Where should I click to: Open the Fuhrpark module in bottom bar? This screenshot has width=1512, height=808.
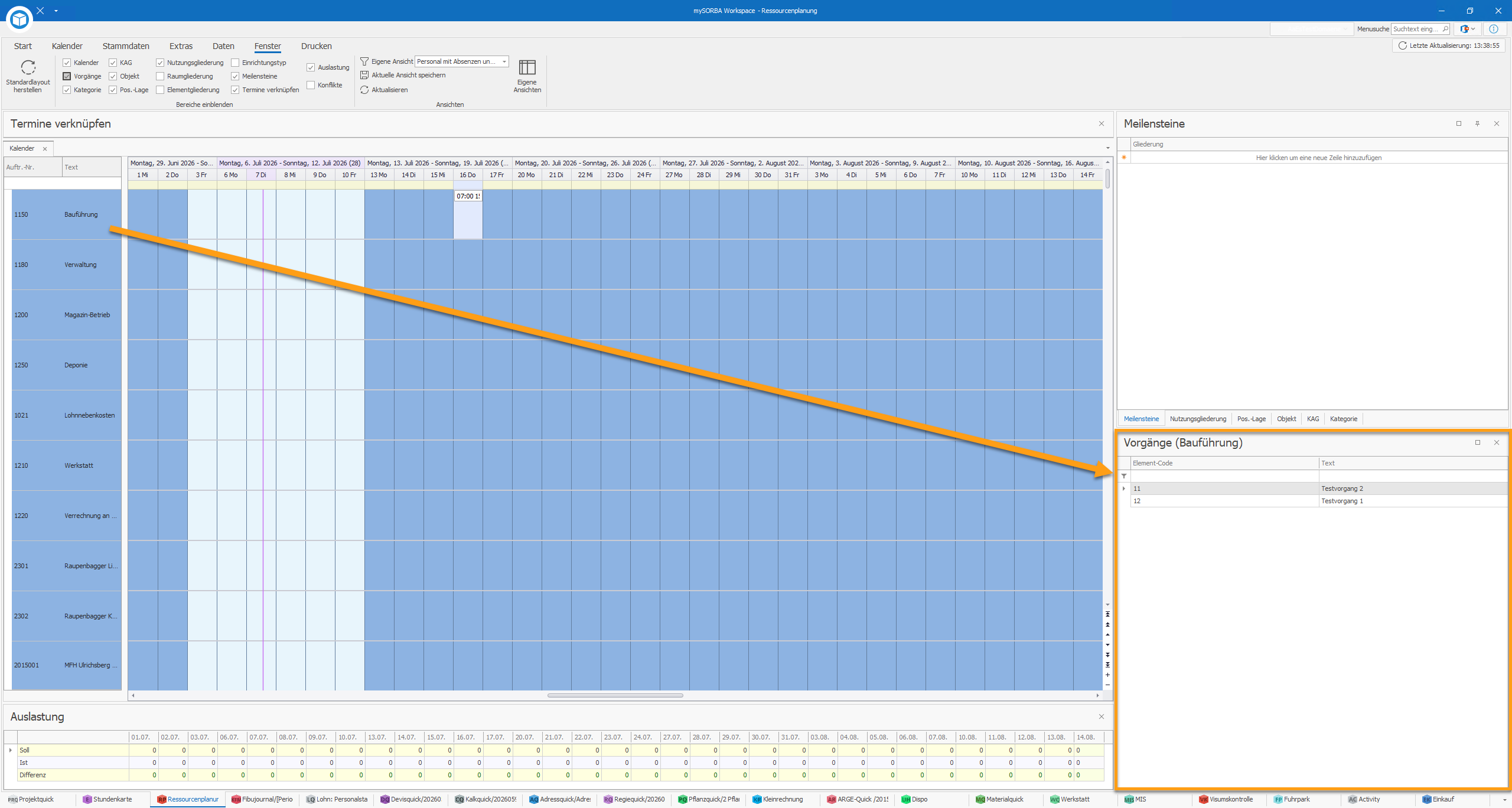point(1292,799)
